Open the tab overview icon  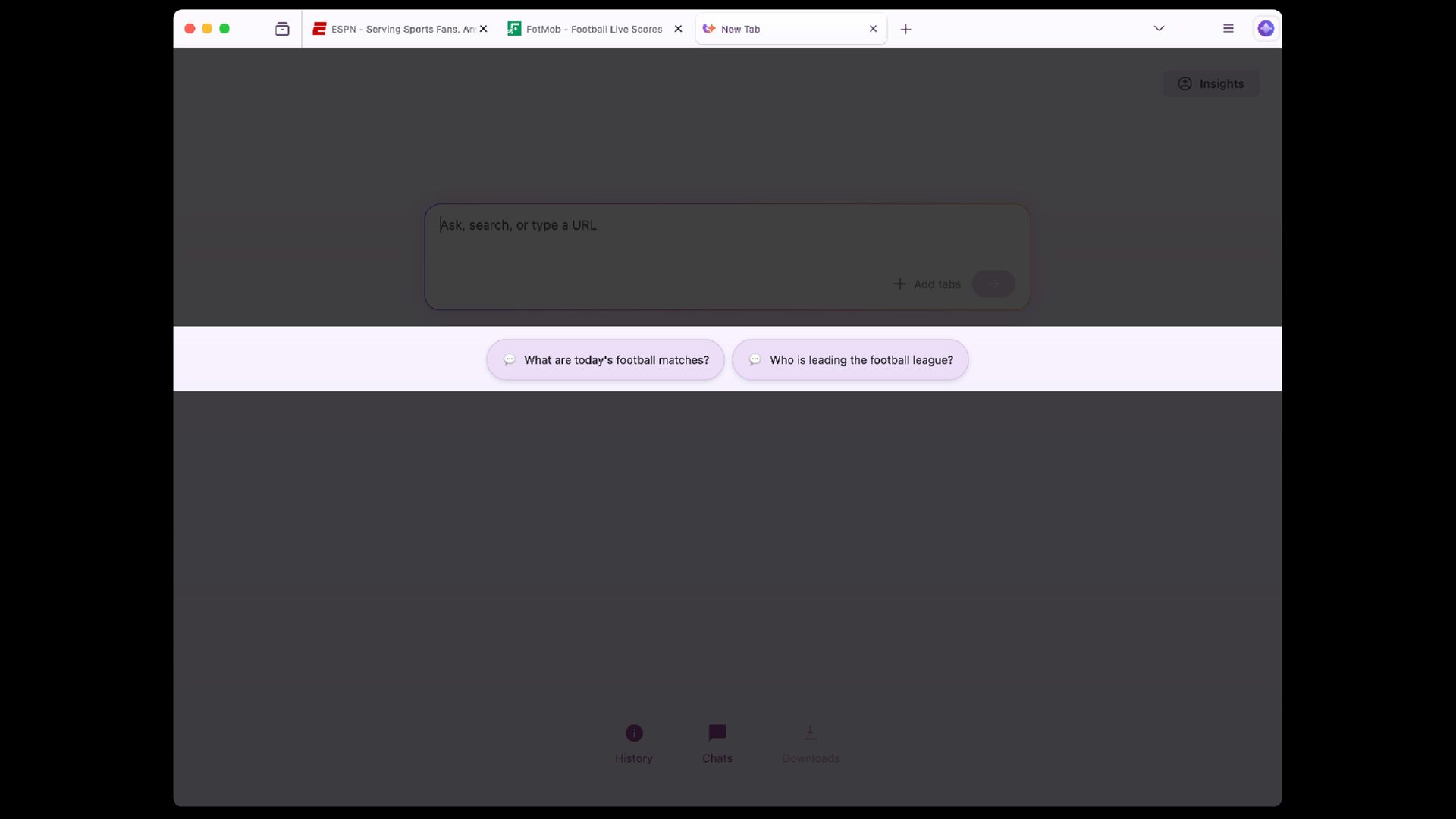[282, 29]
